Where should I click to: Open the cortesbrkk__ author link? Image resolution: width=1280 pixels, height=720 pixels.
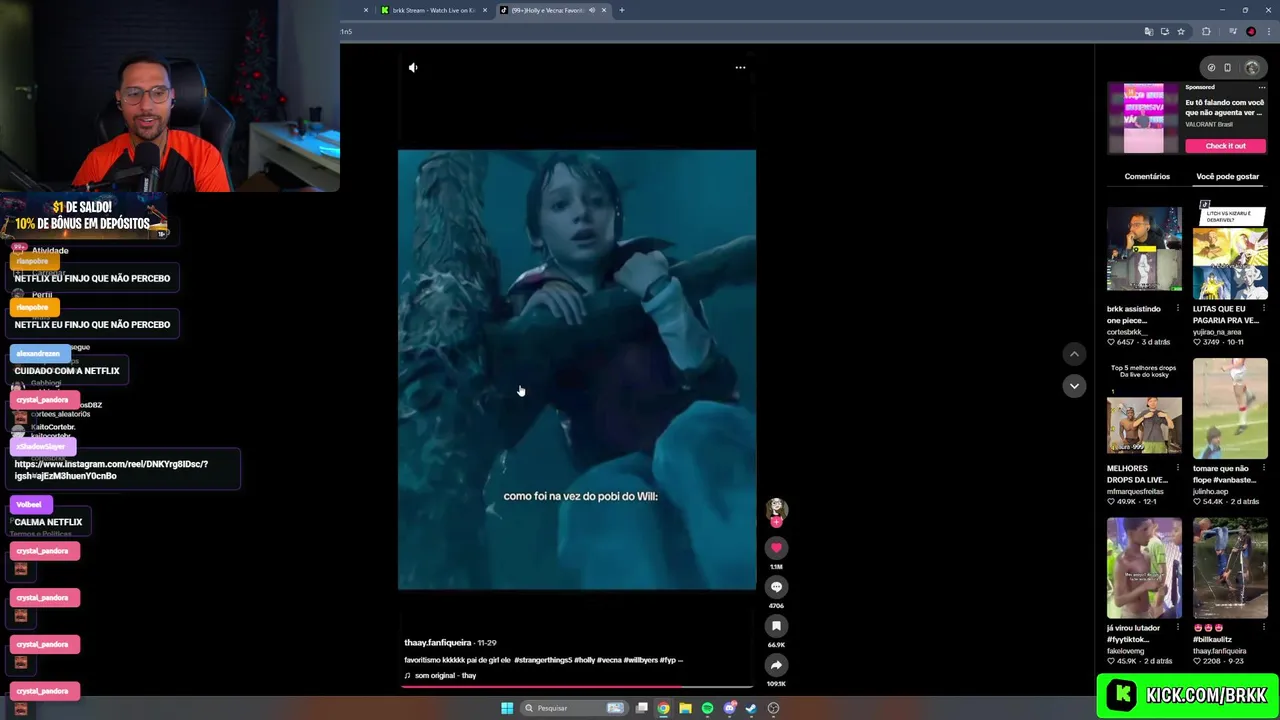click(1127, 332)
